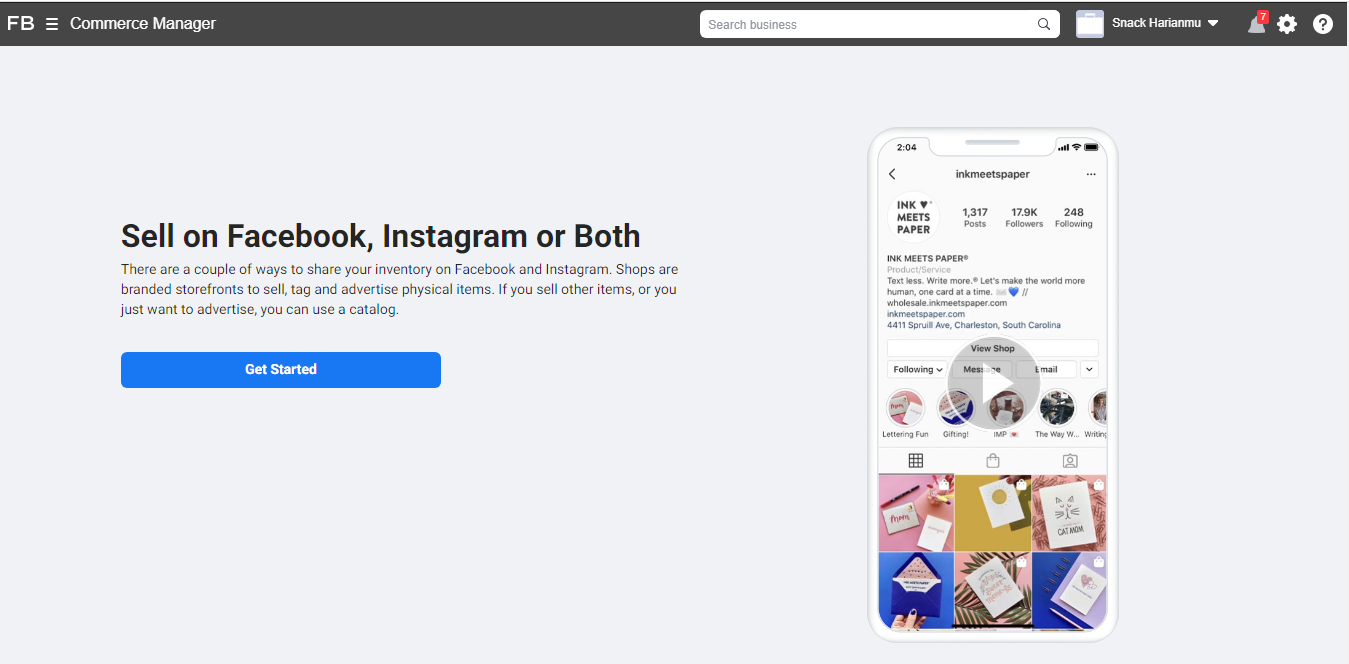This screenshot has height=664, width=1349.
Task: Click the Snack Harianmu business avatar icon
Action: point(1089,24)
